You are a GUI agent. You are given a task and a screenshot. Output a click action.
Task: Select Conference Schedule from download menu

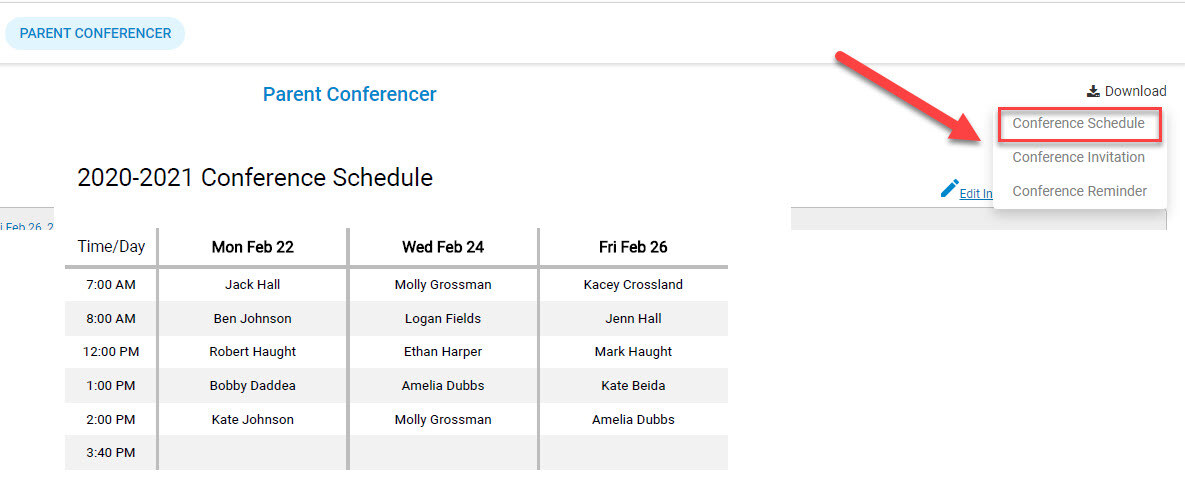click(1078, 123)
